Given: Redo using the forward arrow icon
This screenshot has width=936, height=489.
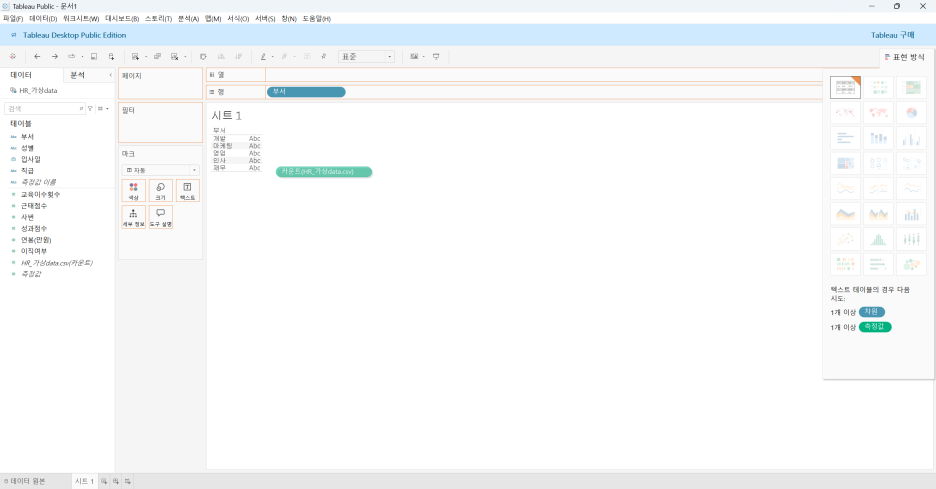Looking at the screenshot, I should click(55, 56).
